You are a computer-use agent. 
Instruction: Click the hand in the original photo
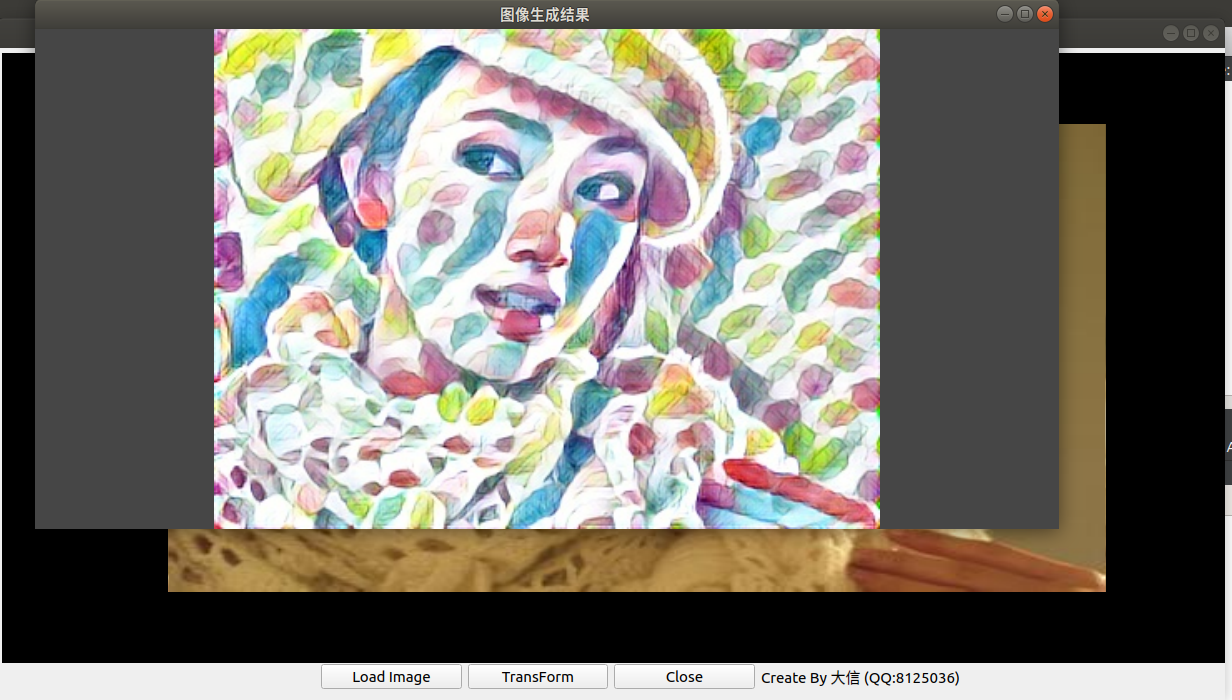point(980,560)
